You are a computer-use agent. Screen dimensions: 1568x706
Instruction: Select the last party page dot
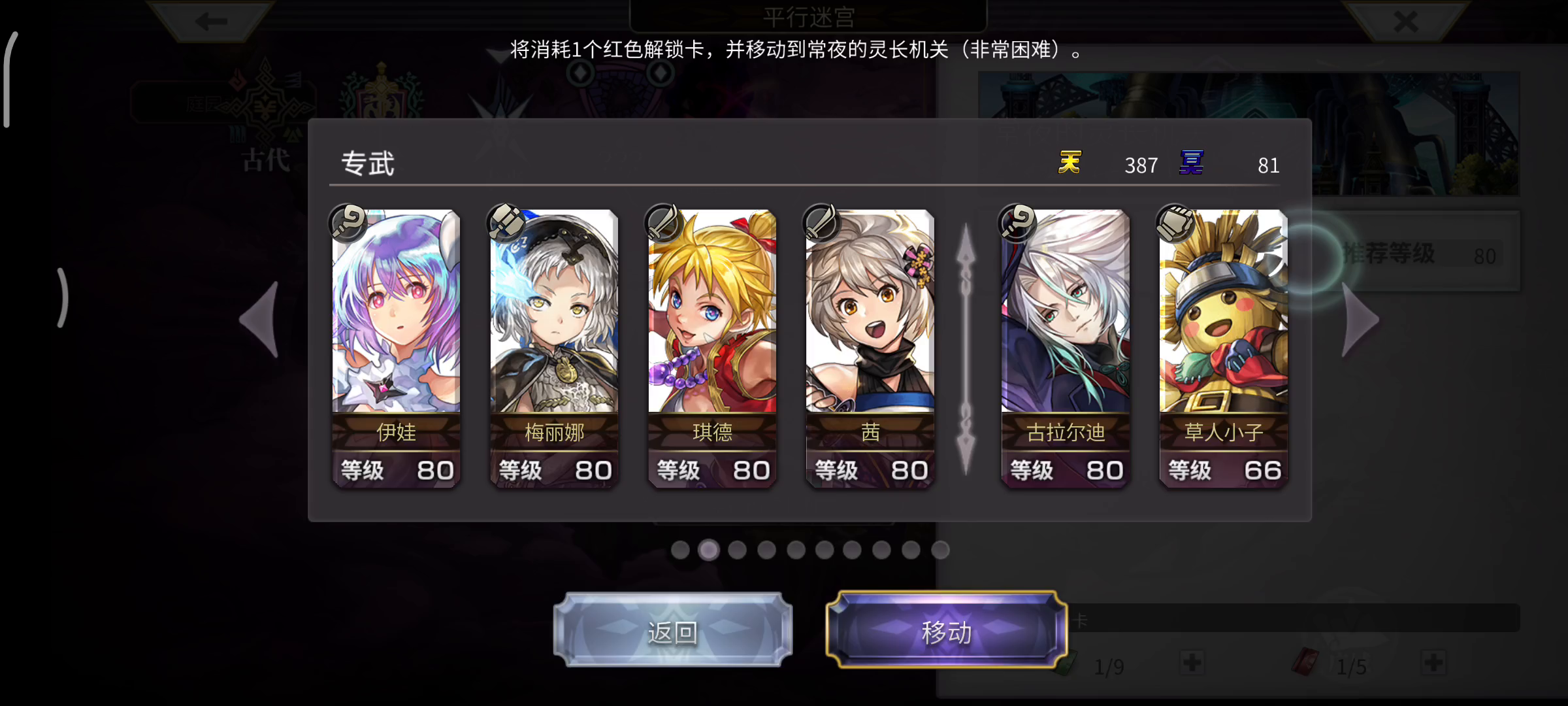pyautogui.click(x=940, y=550)
